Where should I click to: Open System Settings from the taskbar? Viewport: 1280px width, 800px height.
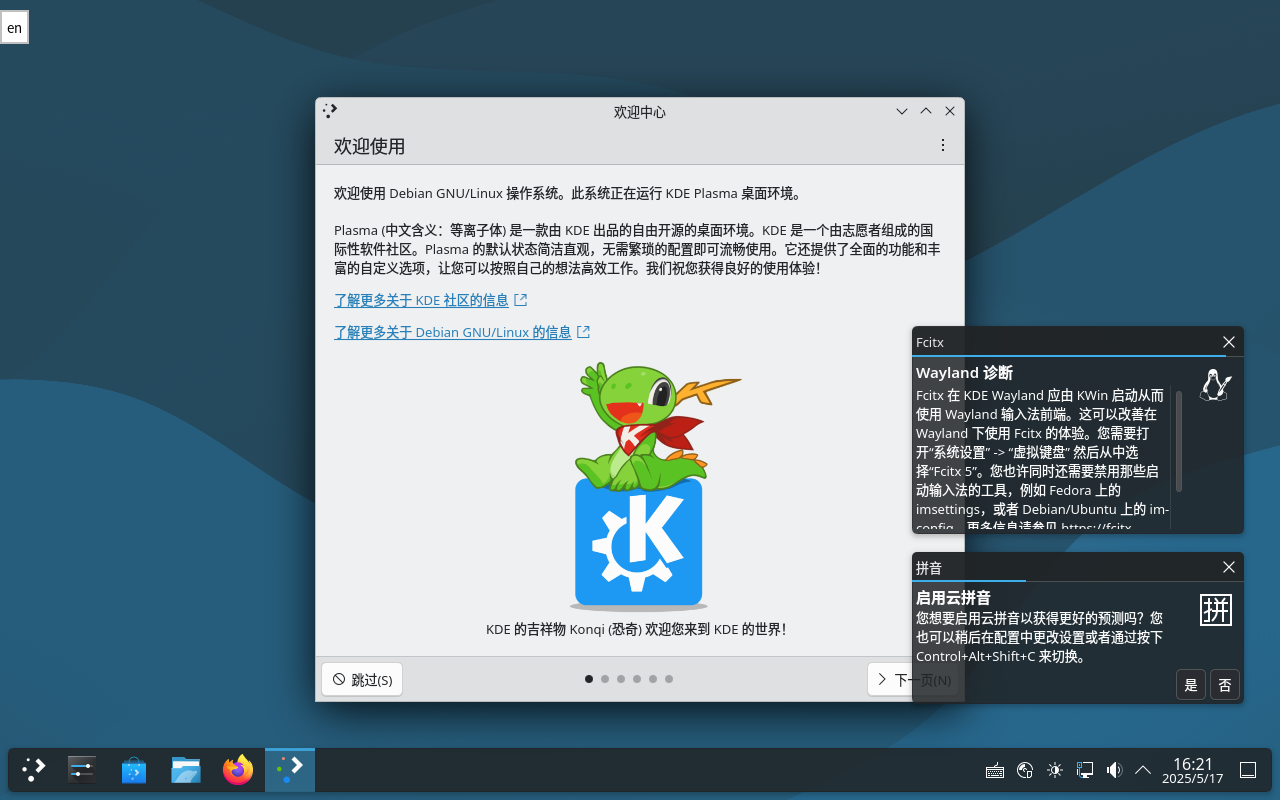82,770
